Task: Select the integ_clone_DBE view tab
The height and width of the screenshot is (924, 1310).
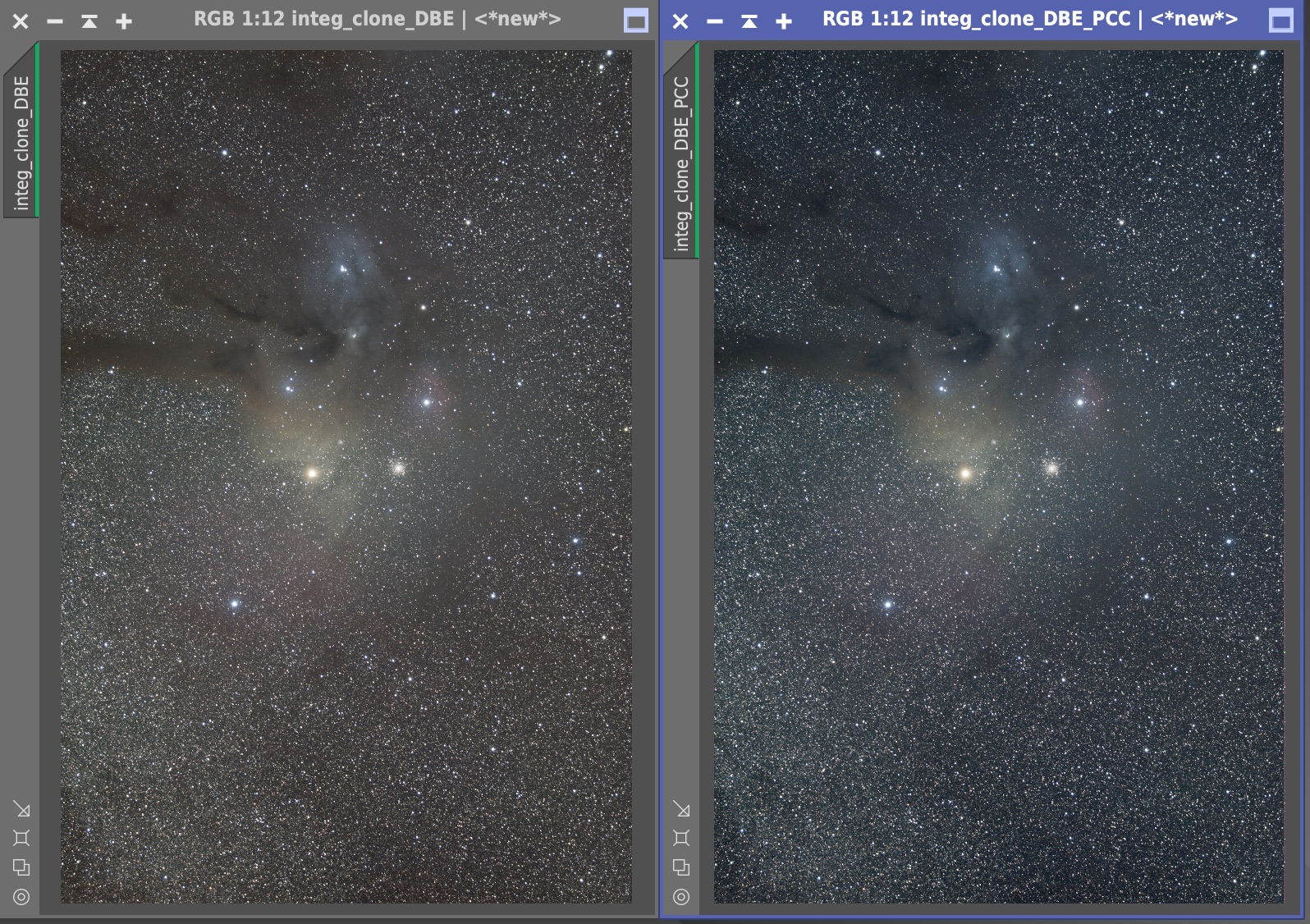Action: (x=21, y=143)
